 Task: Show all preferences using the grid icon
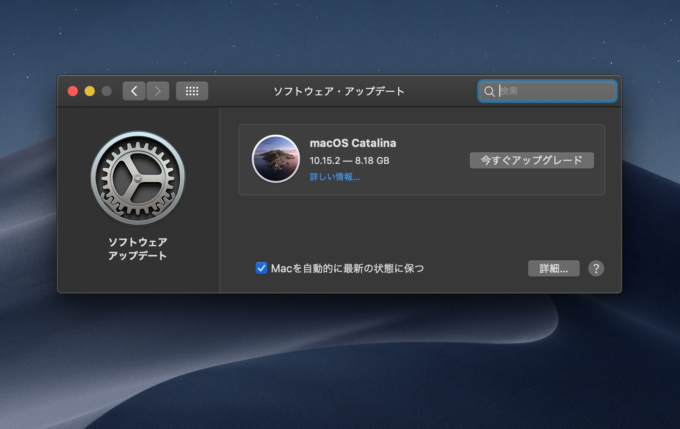(192, 91)
